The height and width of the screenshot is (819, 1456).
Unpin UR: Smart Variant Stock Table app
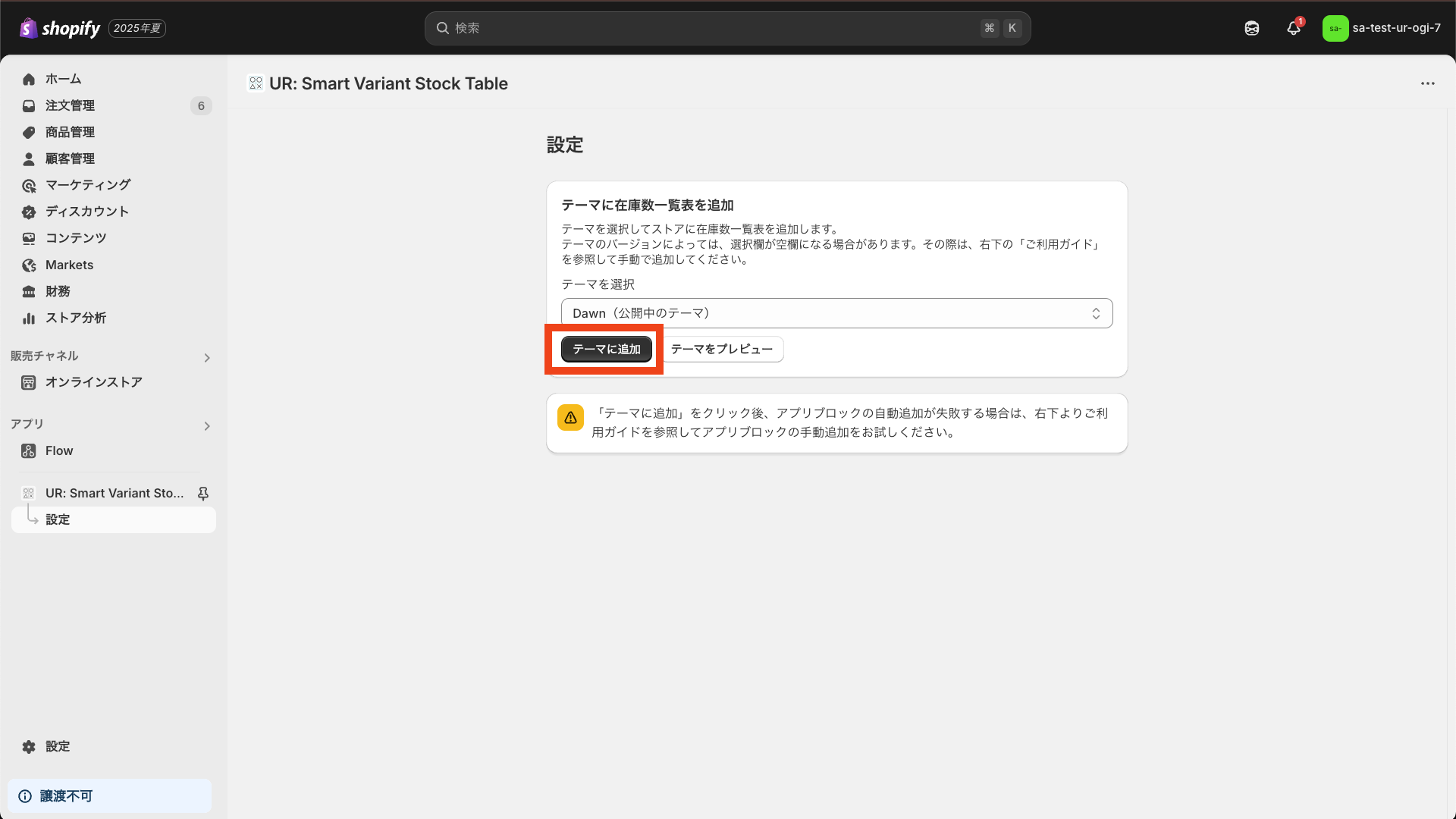point(203,493)
